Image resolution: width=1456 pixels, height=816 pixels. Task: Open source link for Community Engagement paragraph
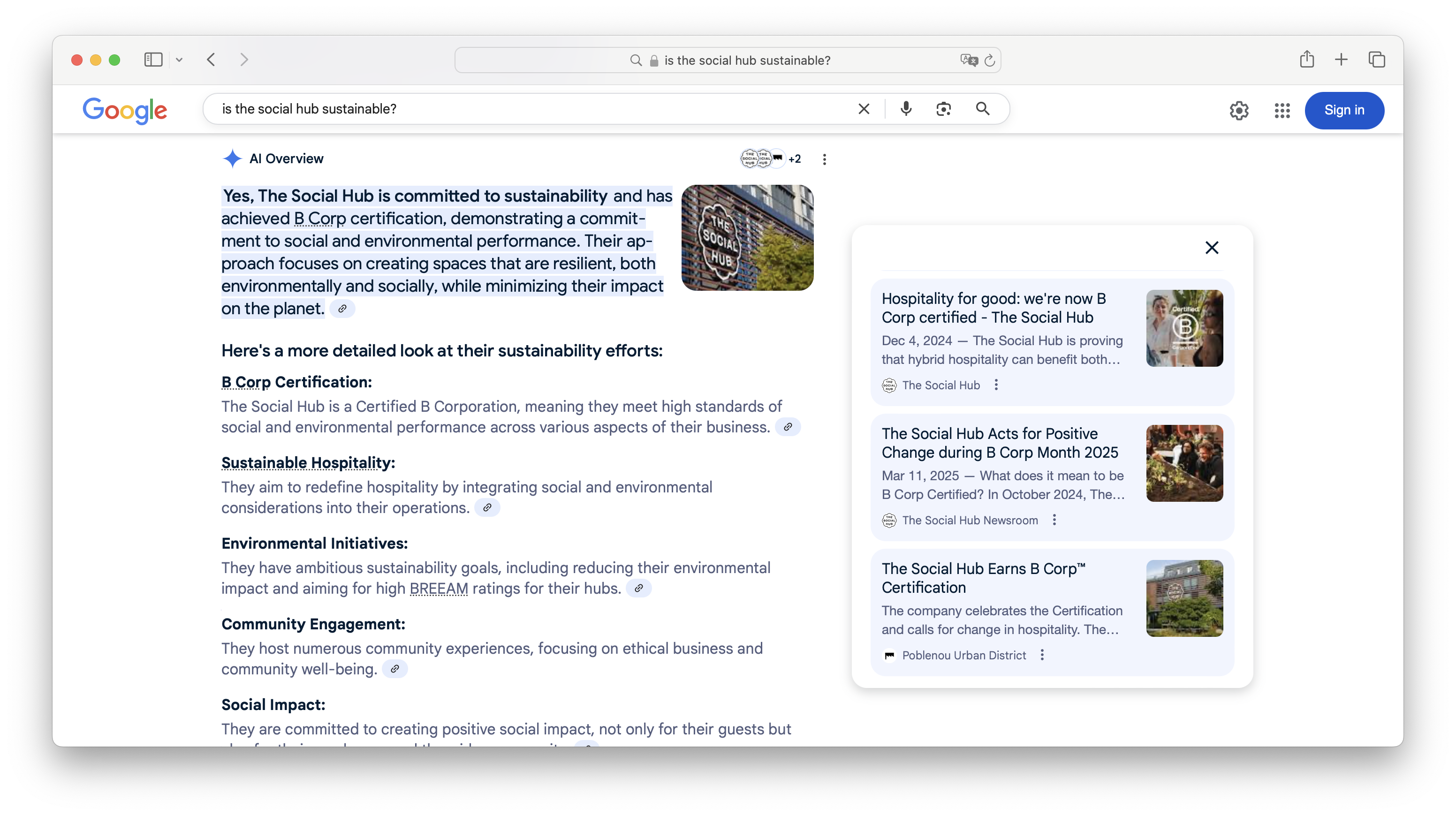pyautogui.click(x=394, y=670)
